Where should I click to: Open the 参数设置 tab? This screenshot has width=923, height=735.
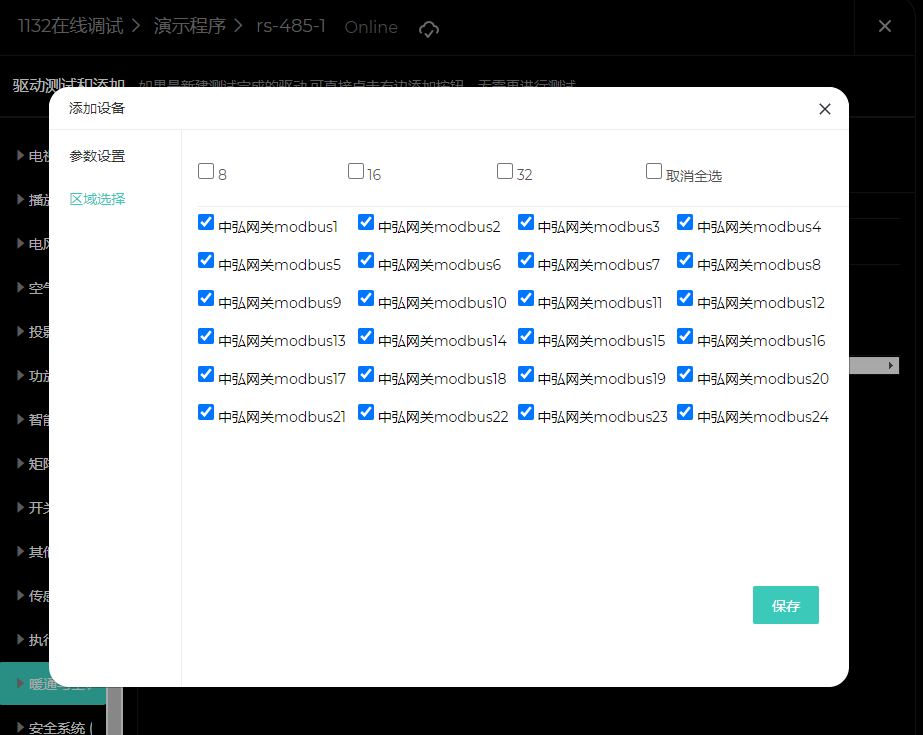(x=97, y=156)
